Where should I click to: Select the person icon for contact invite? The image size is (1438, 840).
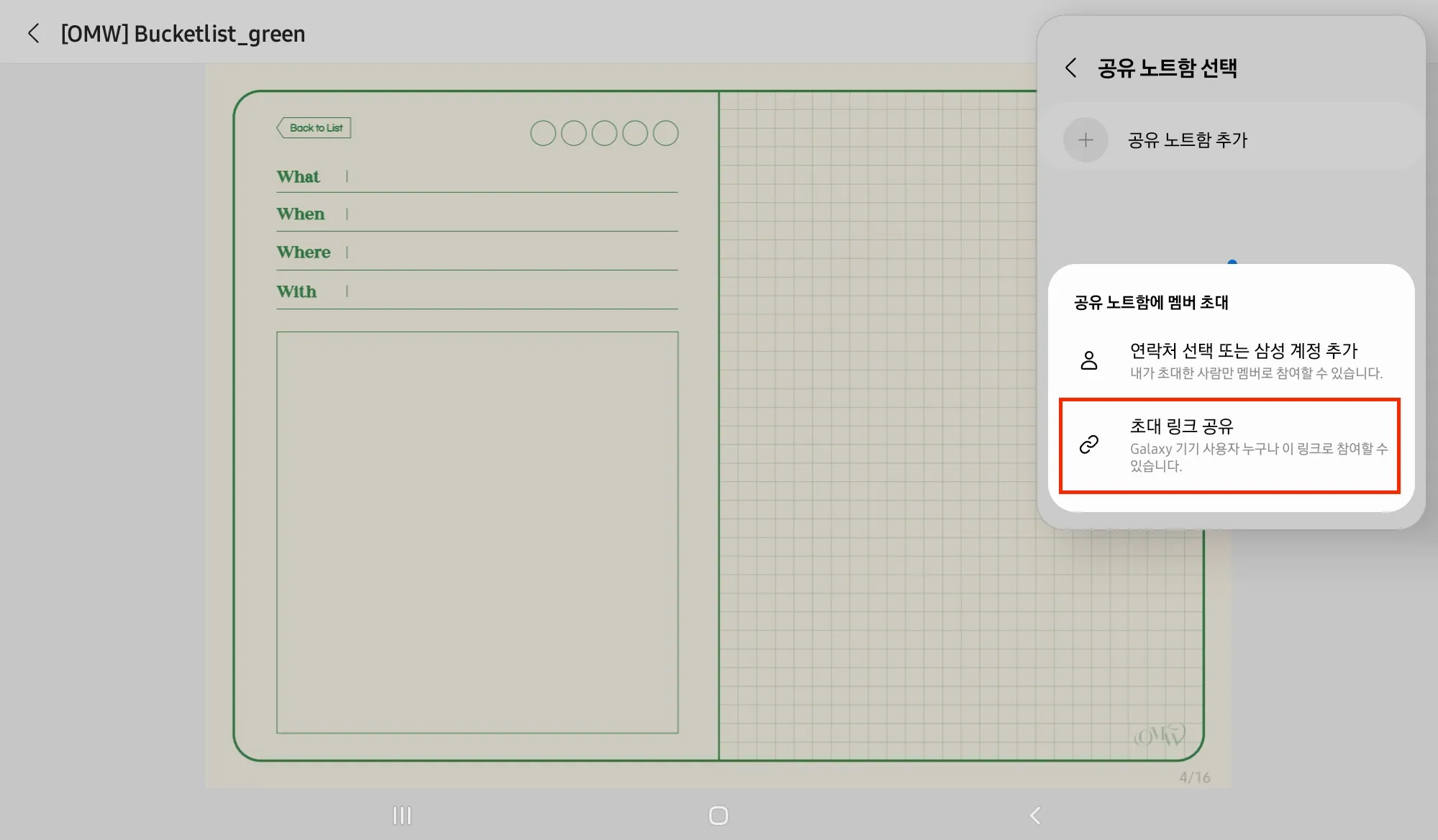1089,360
